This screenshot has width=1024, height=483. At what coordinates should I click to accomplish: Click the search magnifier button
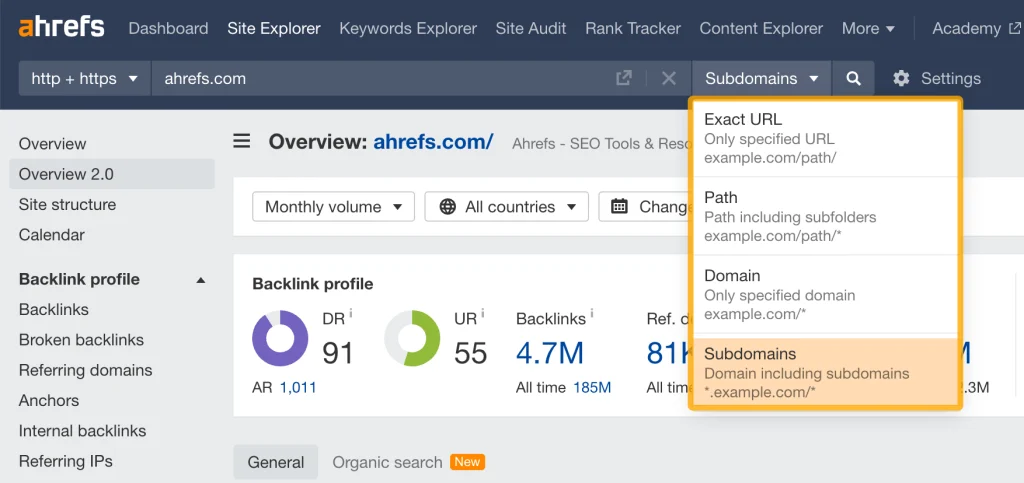coord(853,78)
